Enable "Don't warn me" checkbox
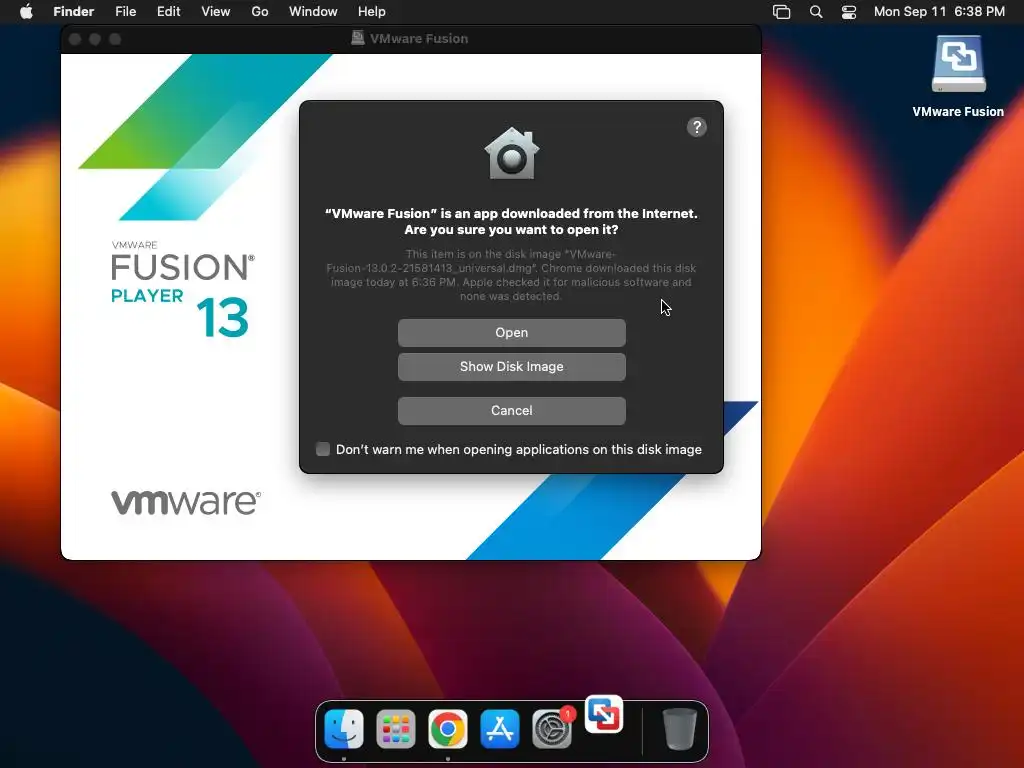Image resolution: width=1024 pixels, height=768 pixels. click(323, 449)
